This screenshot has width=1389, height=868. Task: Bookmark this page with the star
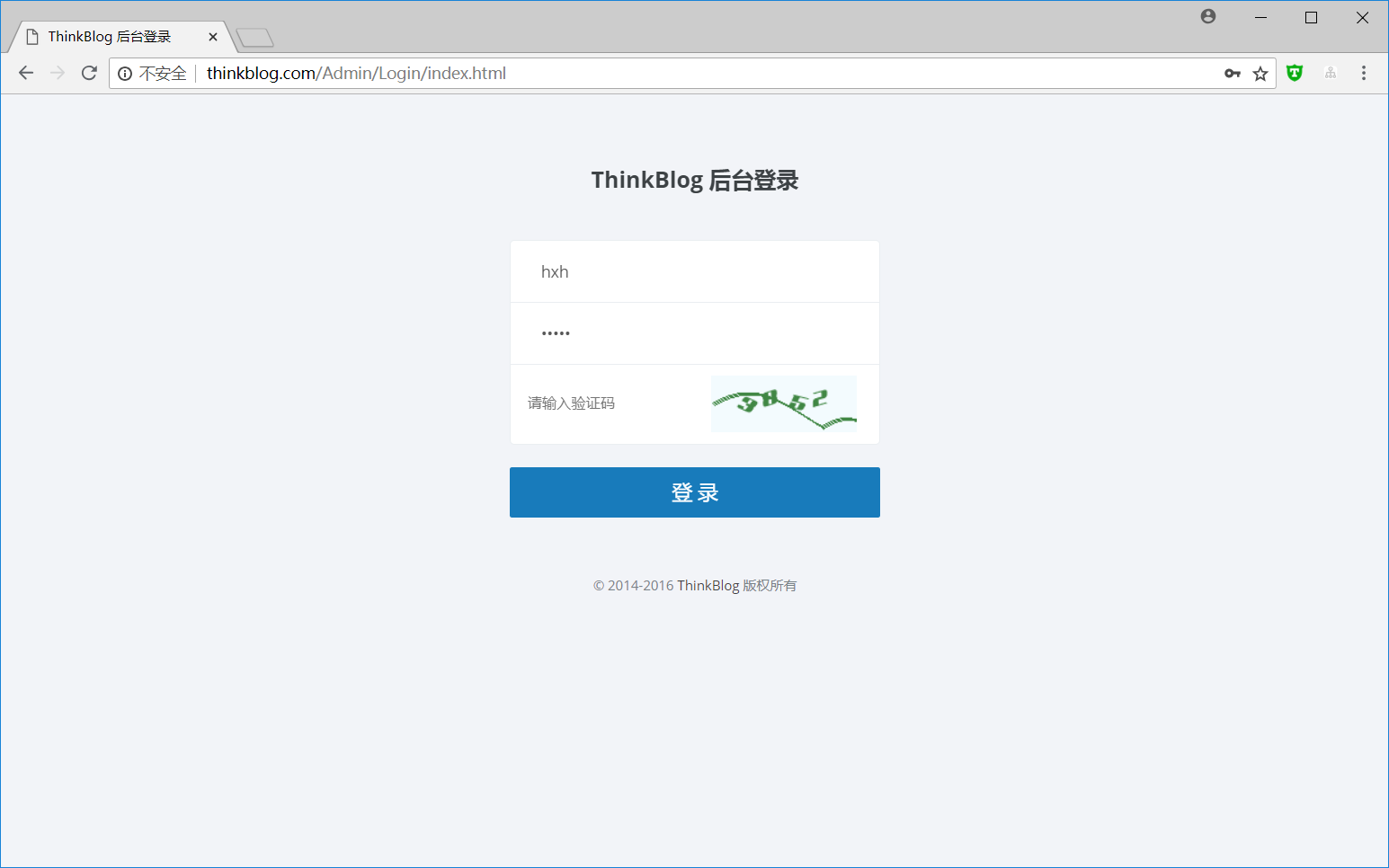tap(1260, 74)
